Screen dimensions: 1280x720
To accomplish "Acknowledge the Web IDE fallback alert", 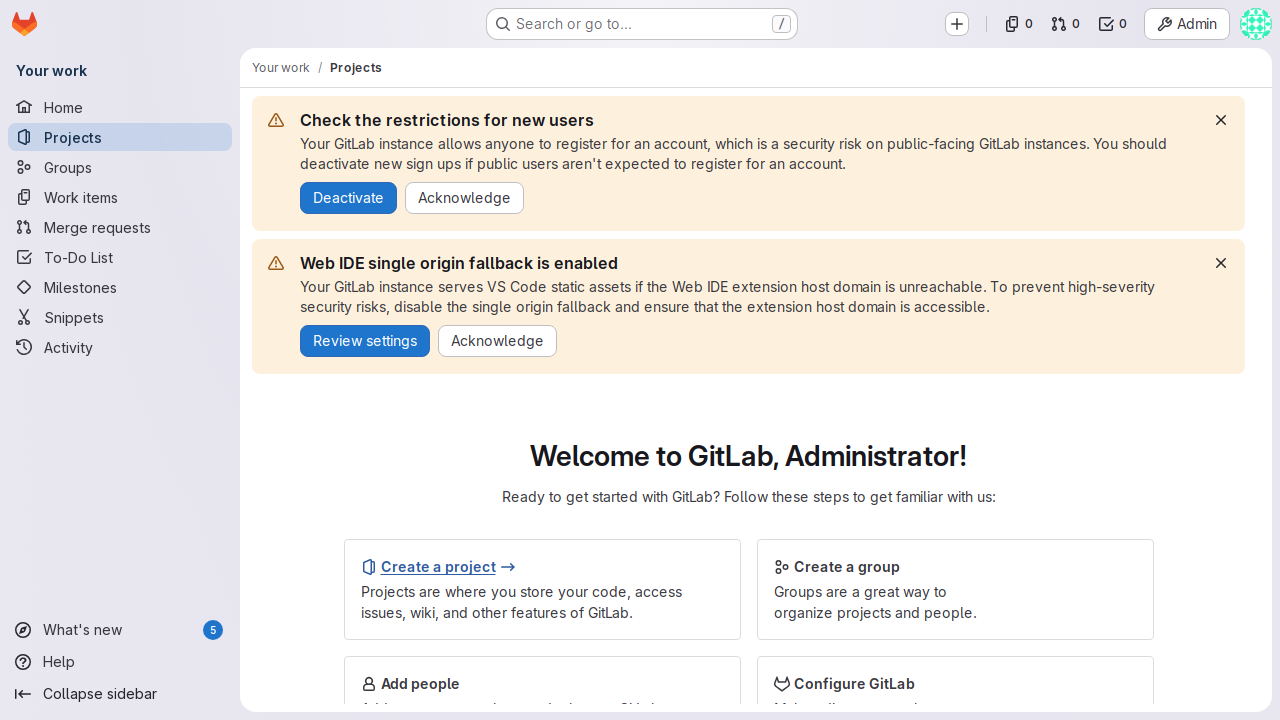I will [497, 341].
